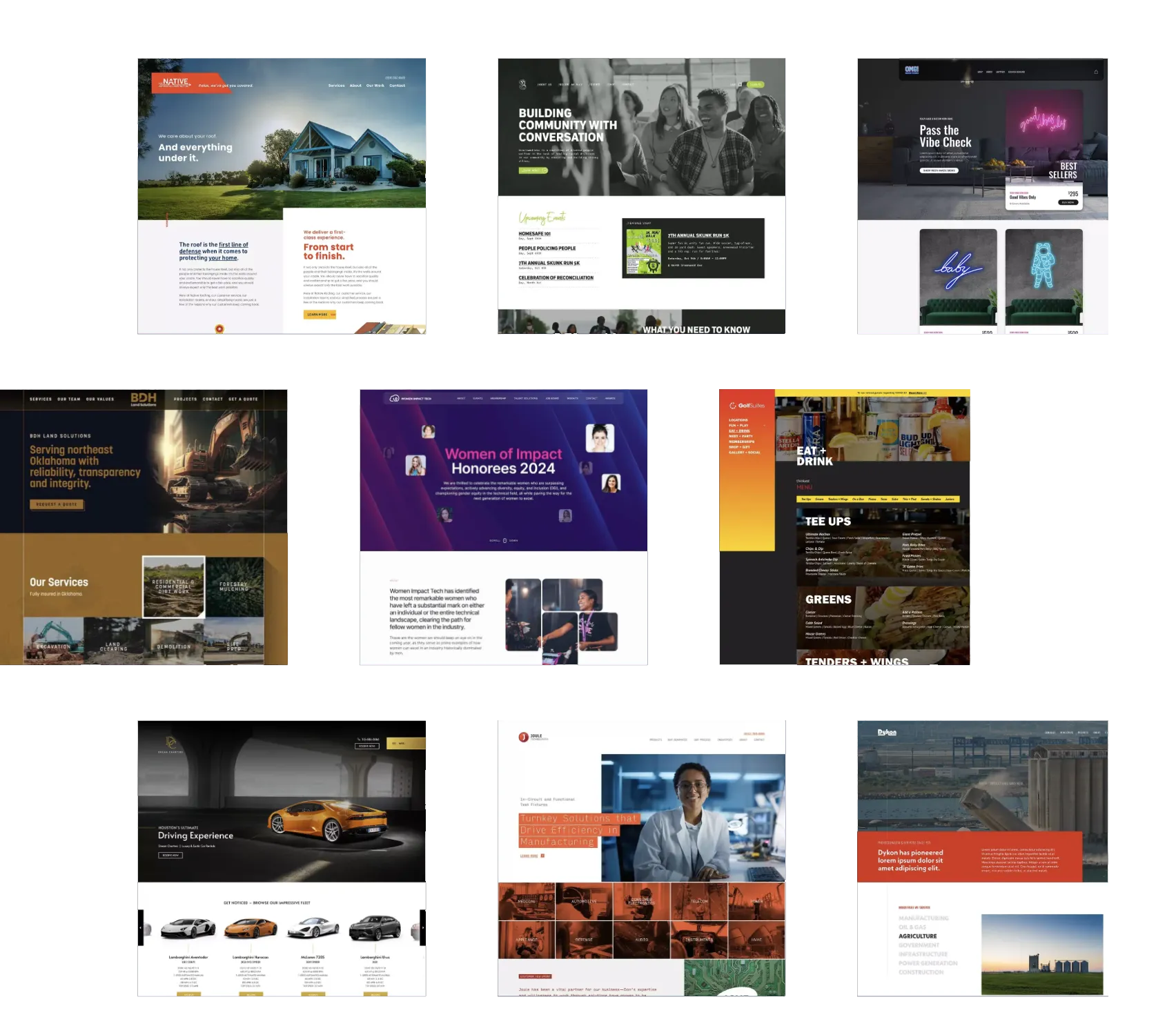This screenshot has width=1176, height=1028.
Task: Click the OMG! logo on neon sign site
Action: [x=912, y=70]
